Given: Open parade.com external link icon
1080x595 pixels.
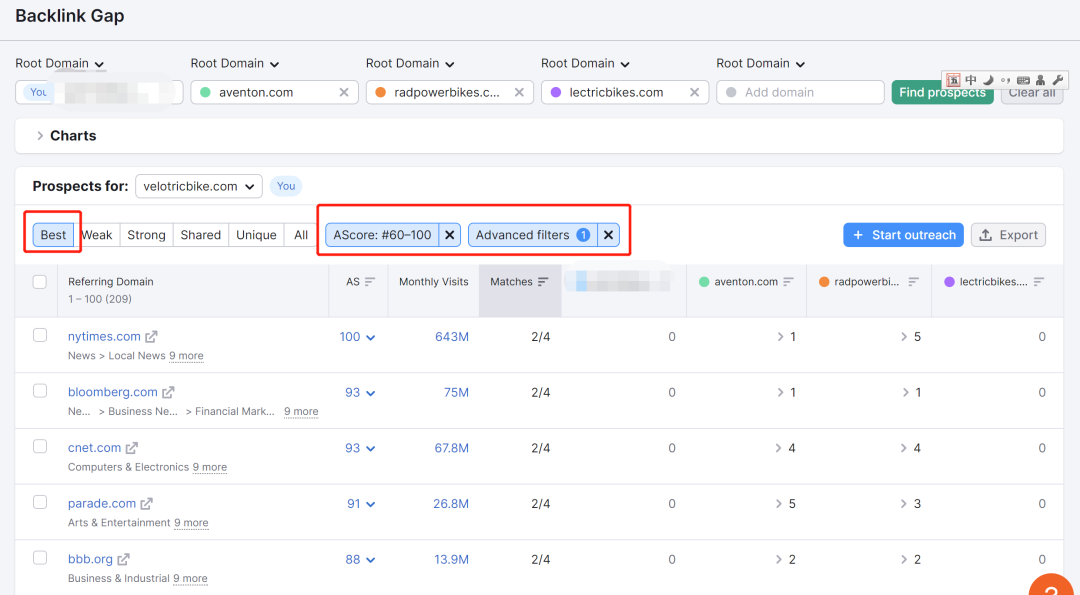Looking at the screenshot, I should [x=147, y=504].
